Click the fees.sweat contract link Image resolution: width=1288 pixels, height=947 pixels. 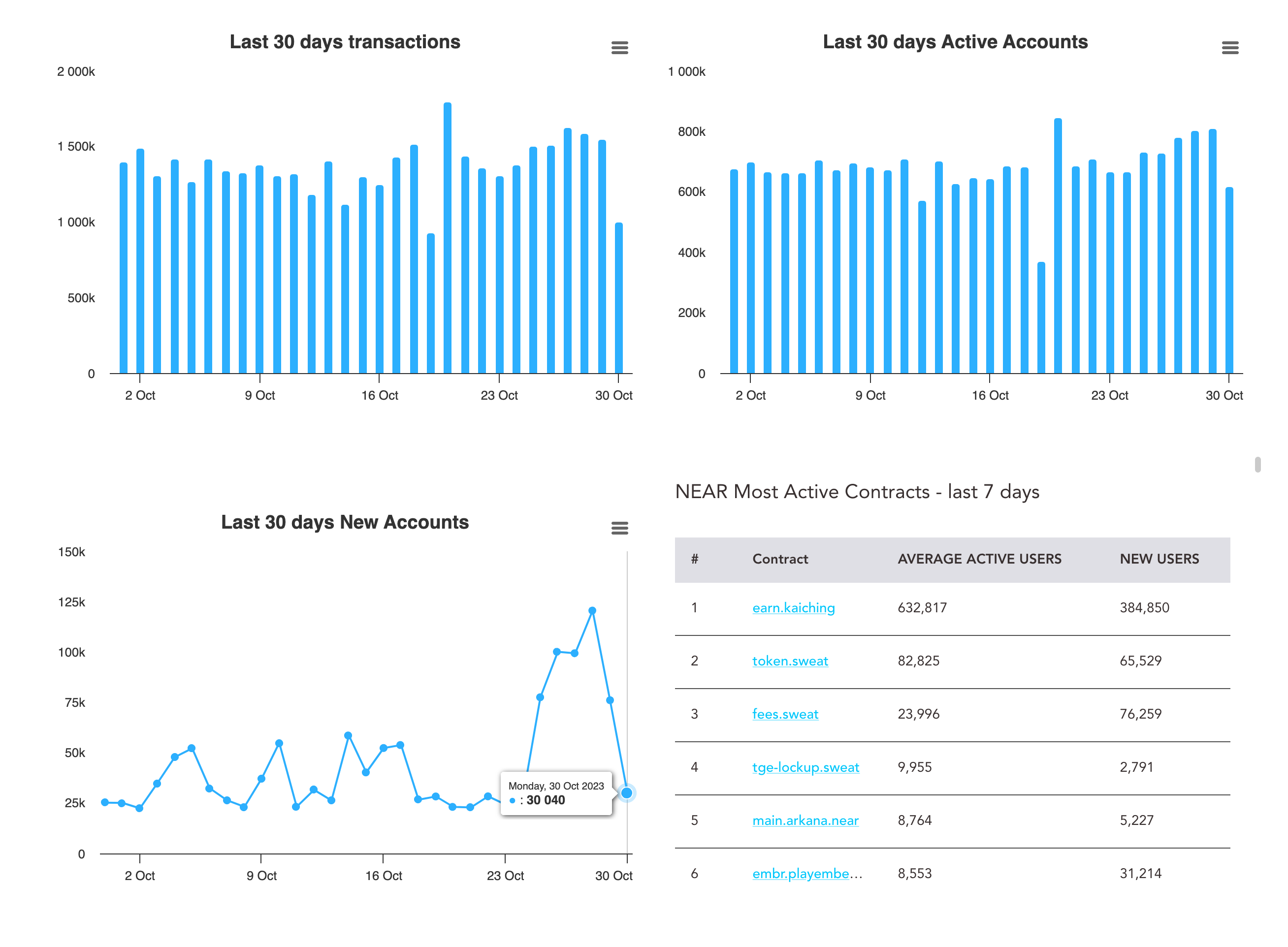pyautogui.click(x=785, y=714)
